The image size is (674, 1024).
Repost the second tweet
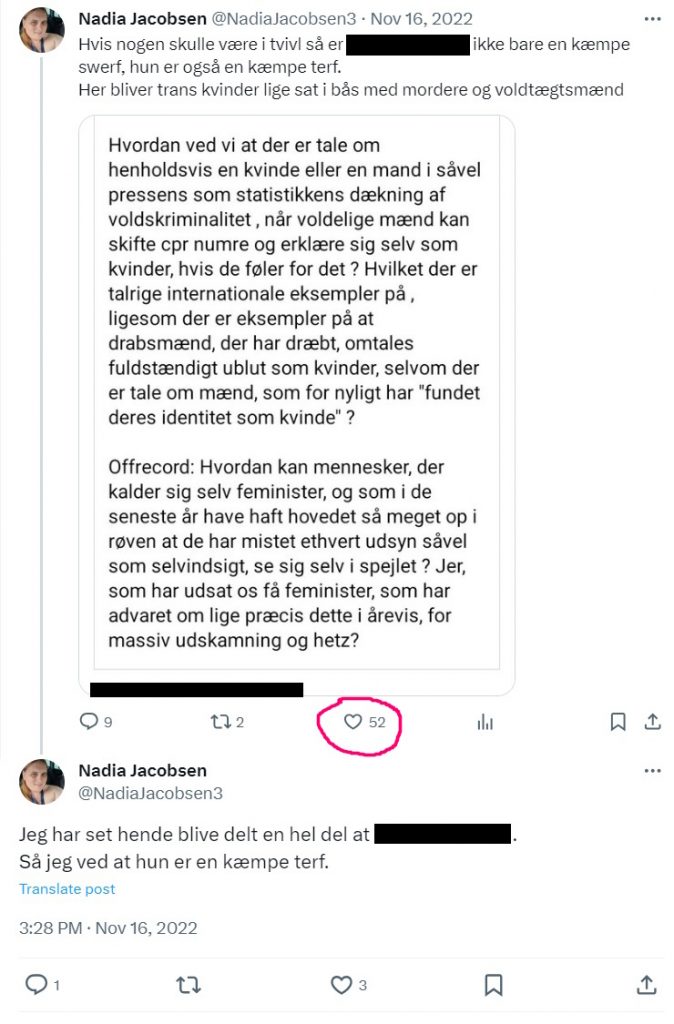188,984
